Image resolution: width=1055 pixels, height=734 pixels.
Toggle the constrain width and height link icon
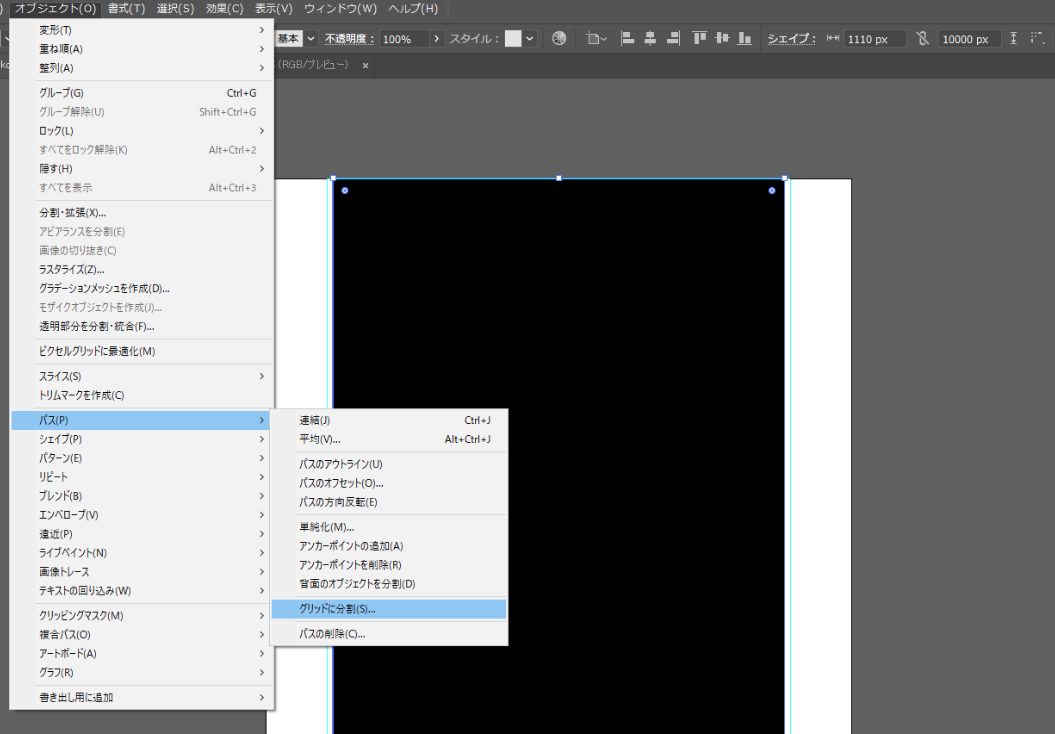[922, 38]
